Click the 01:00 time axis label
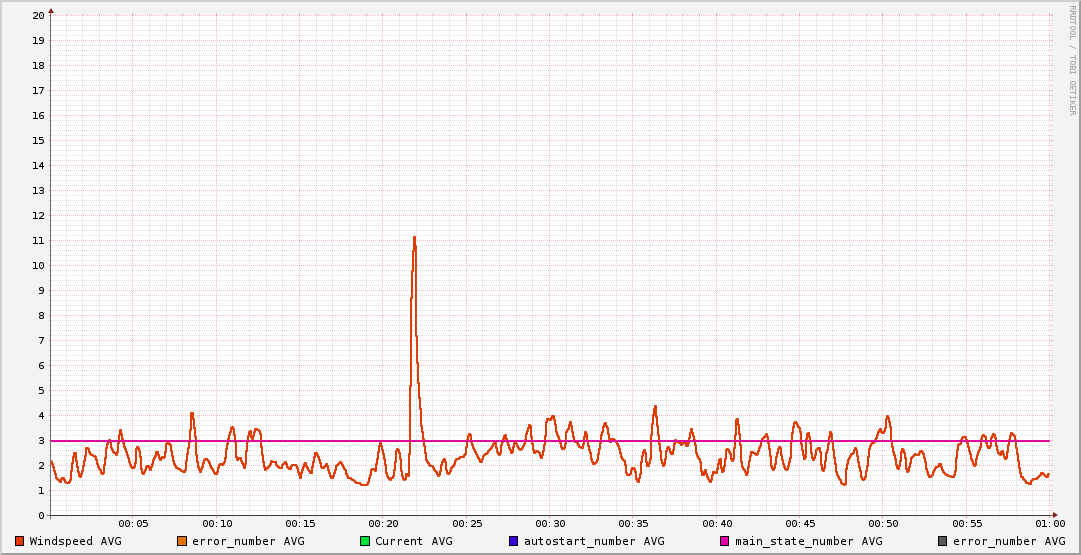The width and height of the screenshot is (1081, 555). coord(1049,524)
